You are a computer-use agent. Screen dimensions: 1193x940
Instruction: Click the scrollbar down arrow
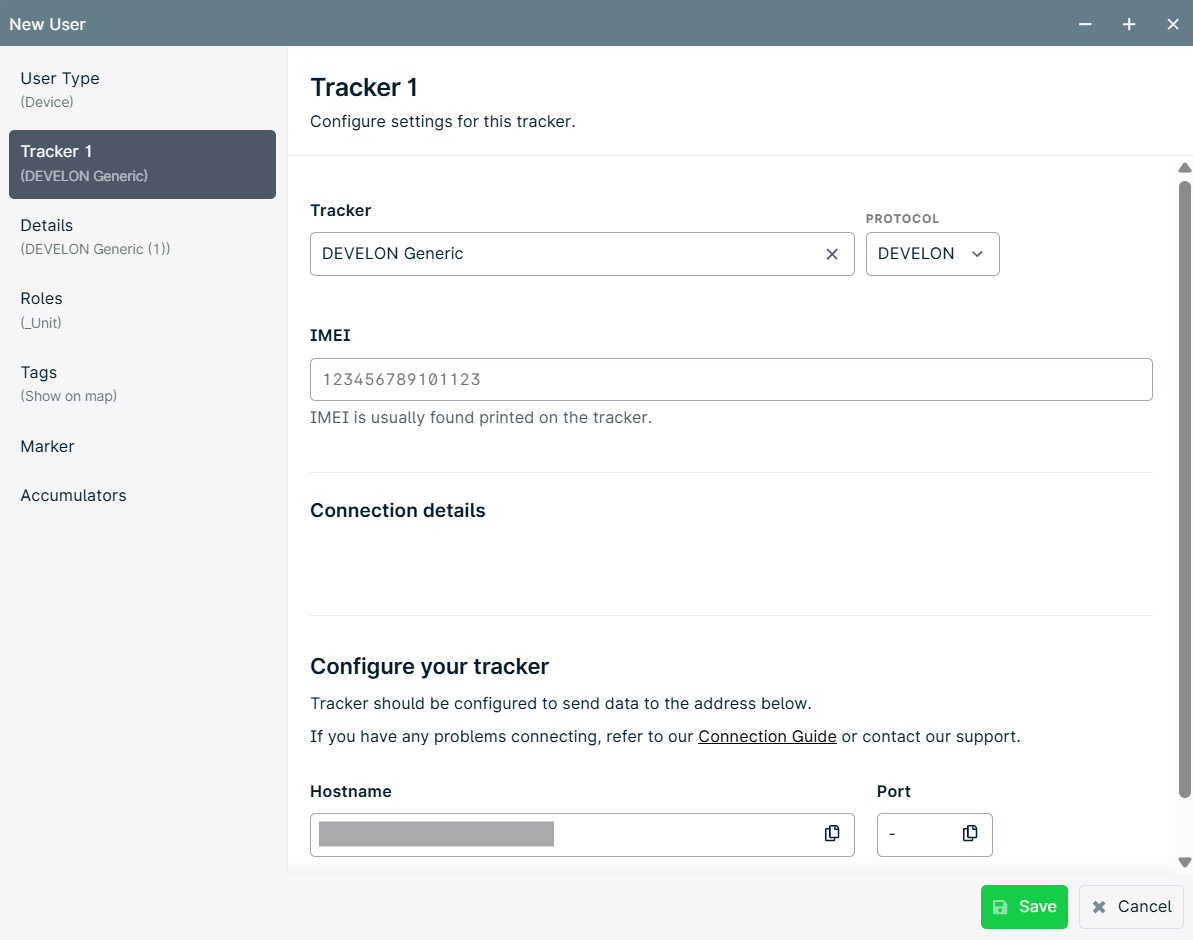(x=1185, y=862)
